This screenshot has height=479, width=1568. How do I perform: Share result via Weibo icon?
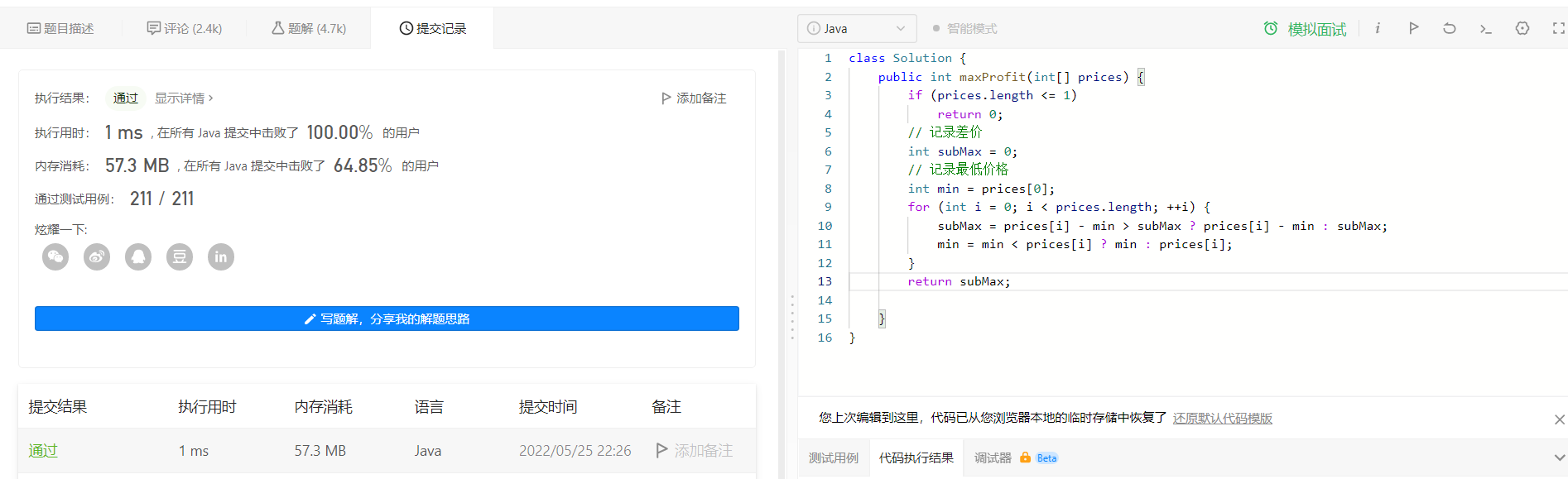pyautogui.click(x=97, y=256)
